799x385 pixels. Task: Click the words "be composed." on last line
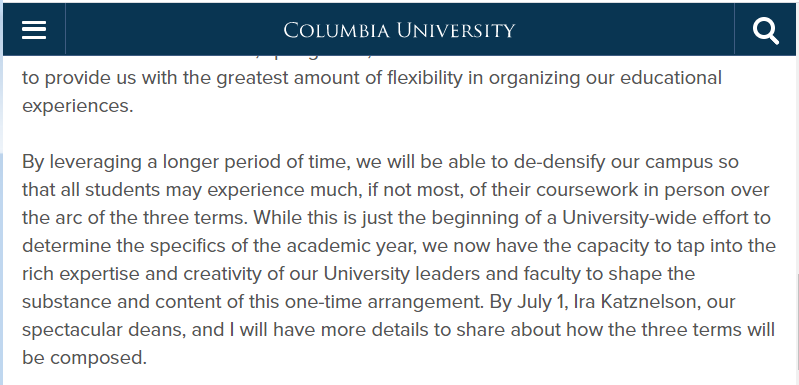click(x=84, y=358)
